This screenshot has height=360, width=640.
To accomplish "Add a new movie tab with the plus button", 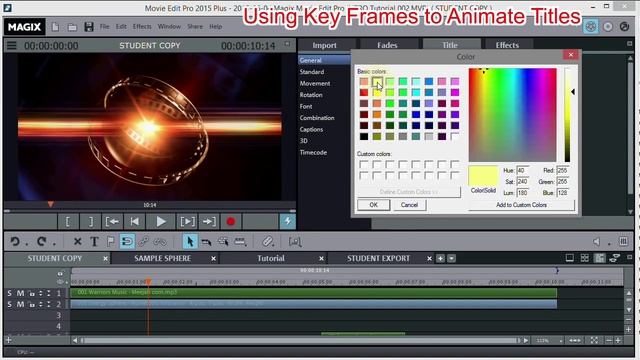I will pos(440,258).
